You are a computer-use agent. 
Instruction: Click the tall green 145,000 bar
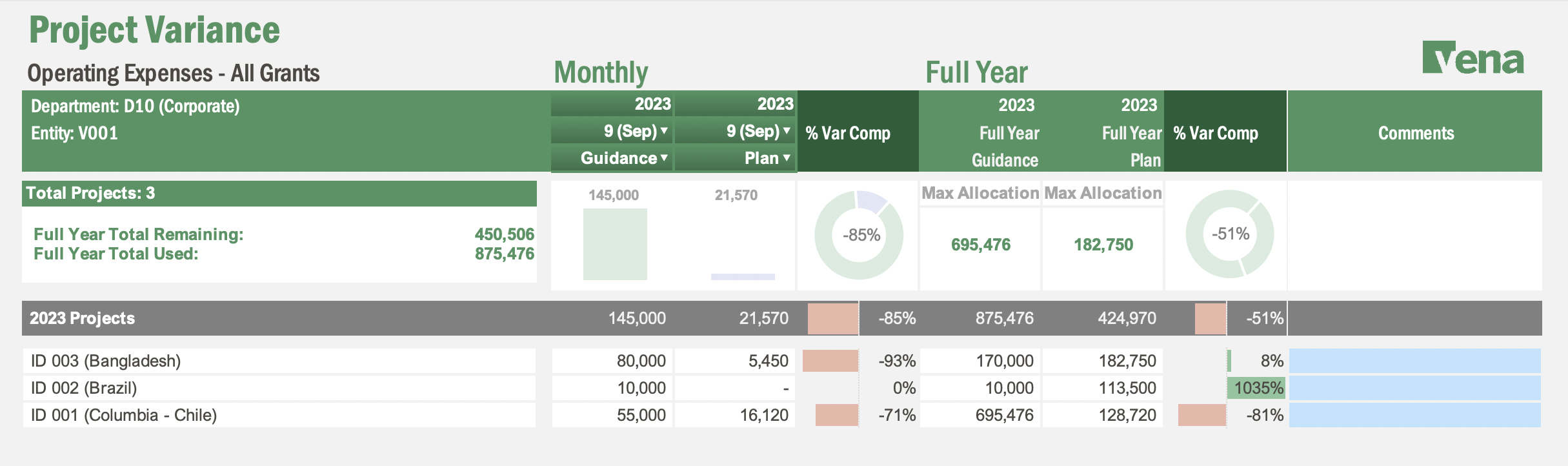point(614,244)
